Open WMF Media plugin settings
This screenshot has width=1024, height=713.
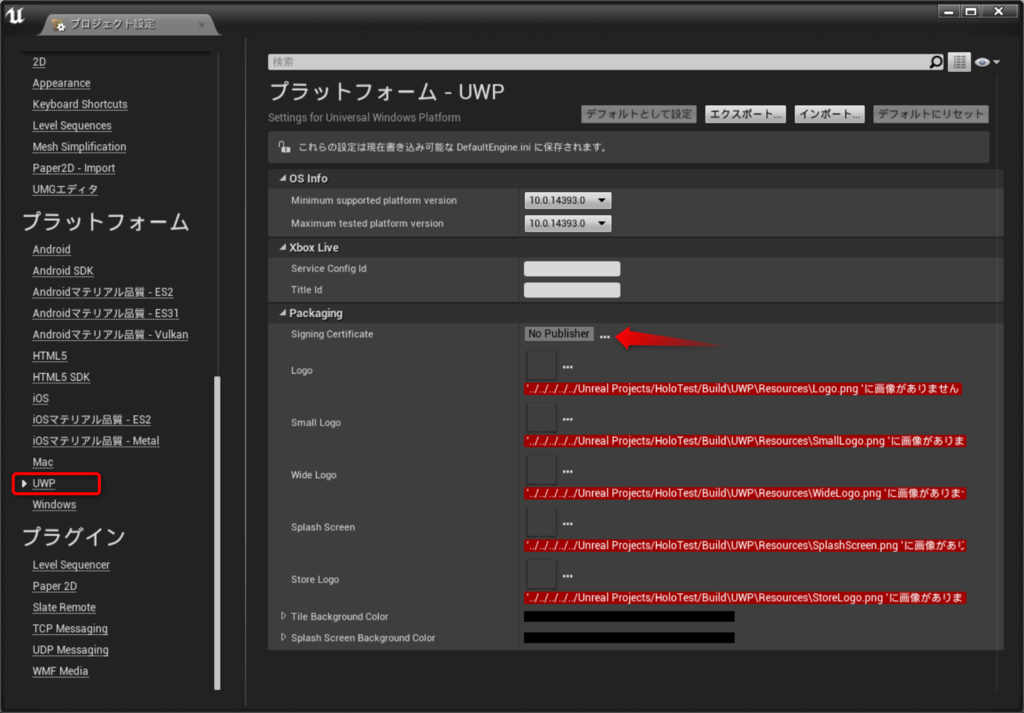coord(60,671)
